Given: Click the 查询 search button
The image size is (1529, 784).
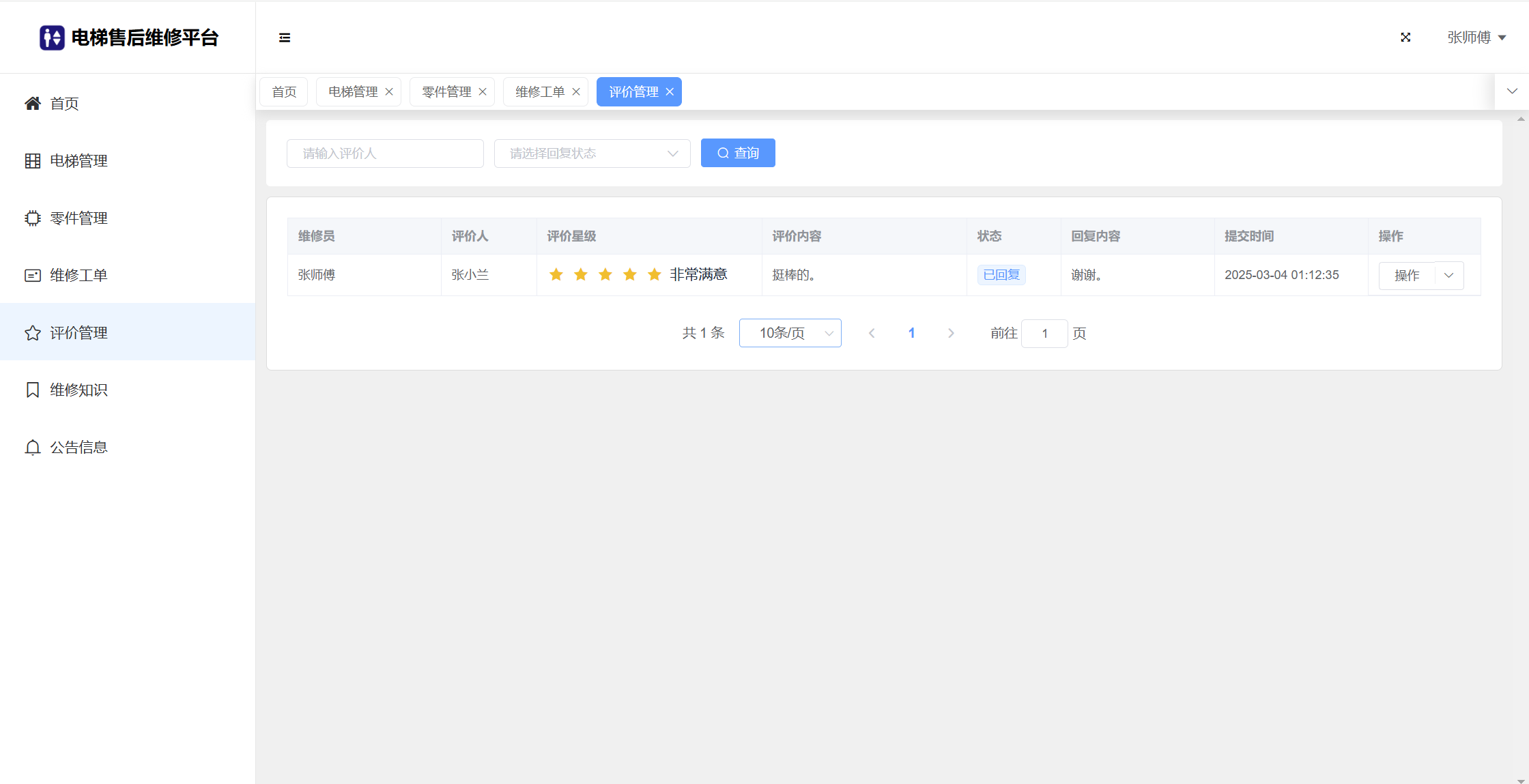Looking at the screenshot, I should point(738,153).
